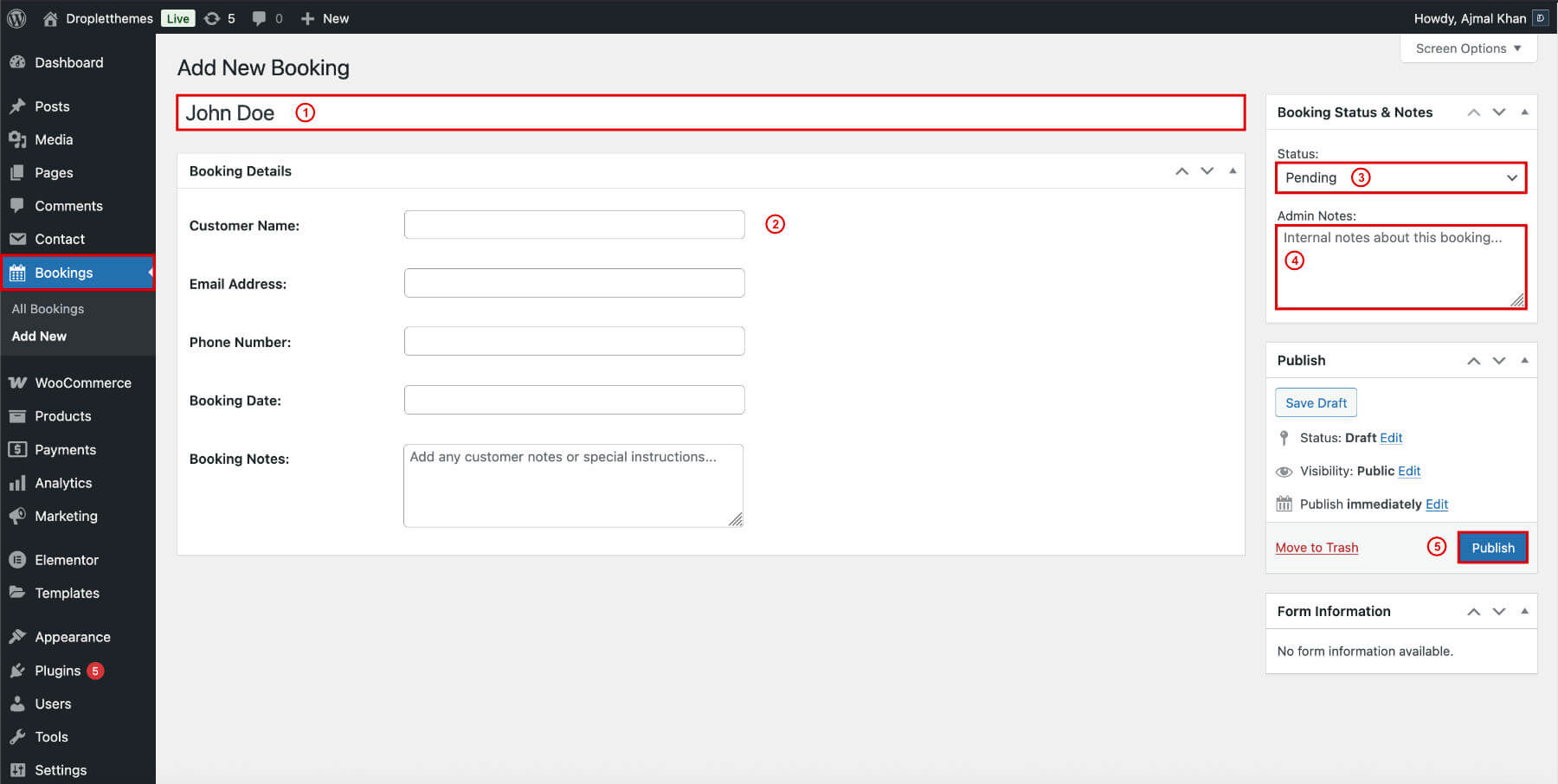This screenshot has width=1558, height=784.
Task: Click the Publish button
Action: point(1492,547)
